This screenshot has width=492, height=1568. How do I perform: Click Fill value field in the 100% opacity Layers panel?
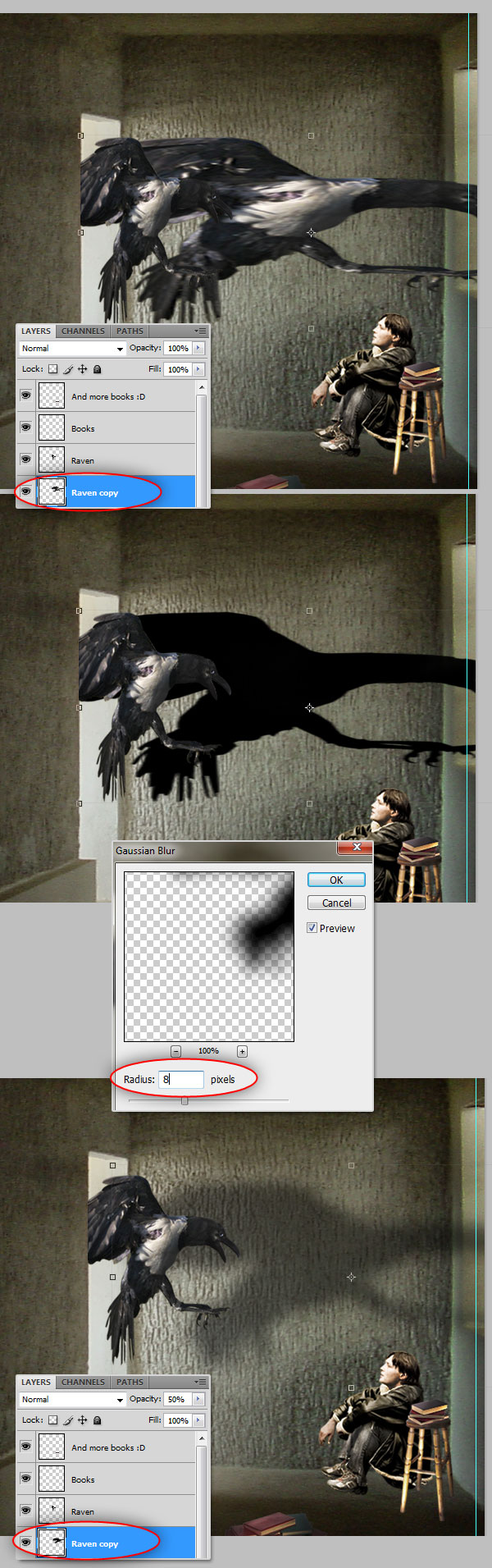coord(178,370)
